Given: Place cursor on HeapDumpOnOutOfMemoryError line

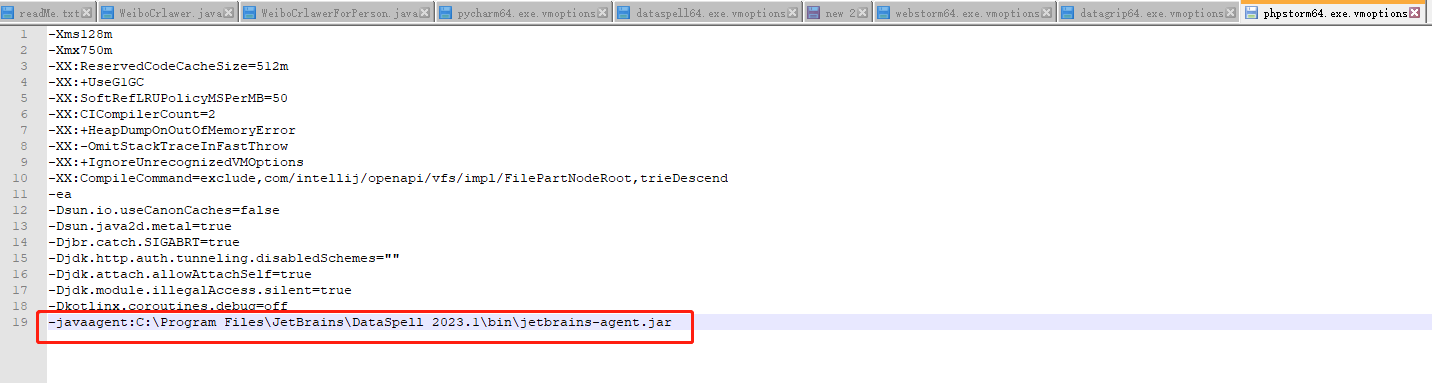Looking at the screenshot, I should pos(172,130).
